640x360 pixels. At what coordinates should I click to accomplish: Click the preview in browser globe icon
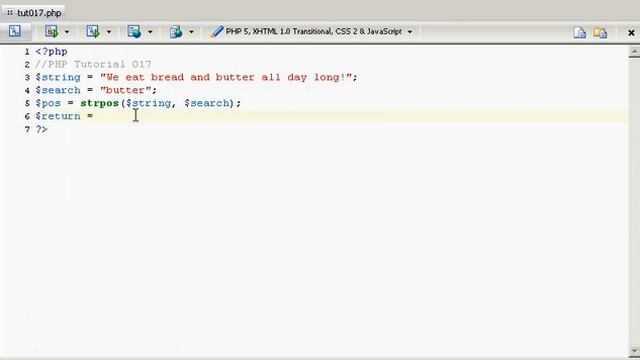tap(134, 31)
